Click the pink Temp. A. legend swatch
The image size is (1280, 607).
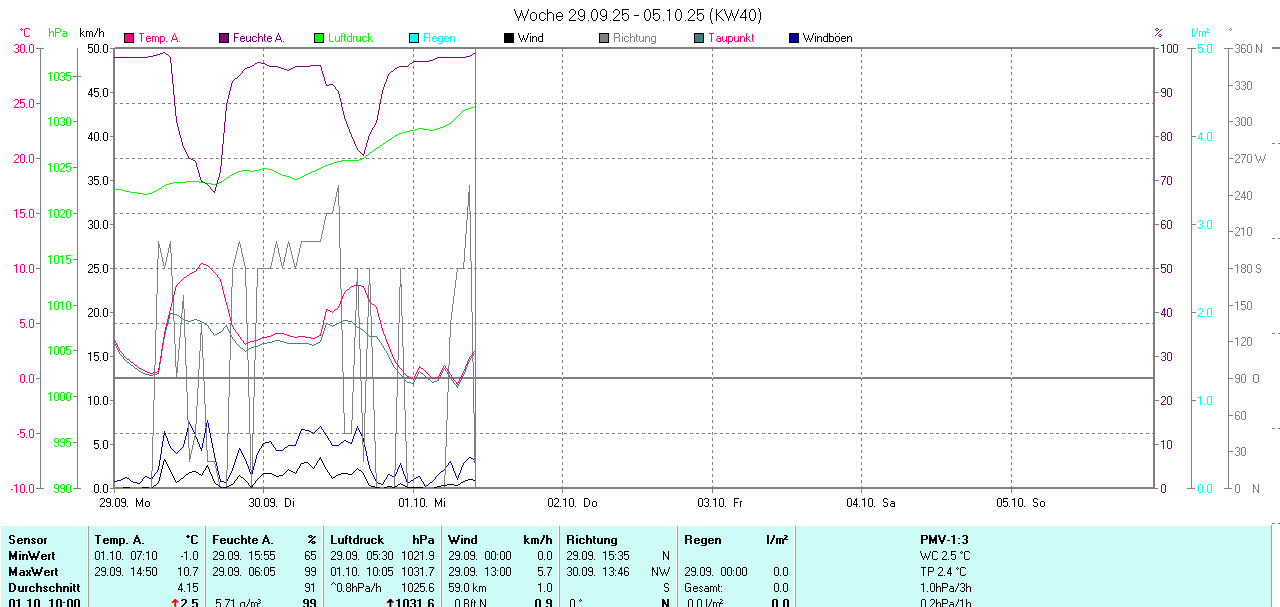(x=129, y=38)
